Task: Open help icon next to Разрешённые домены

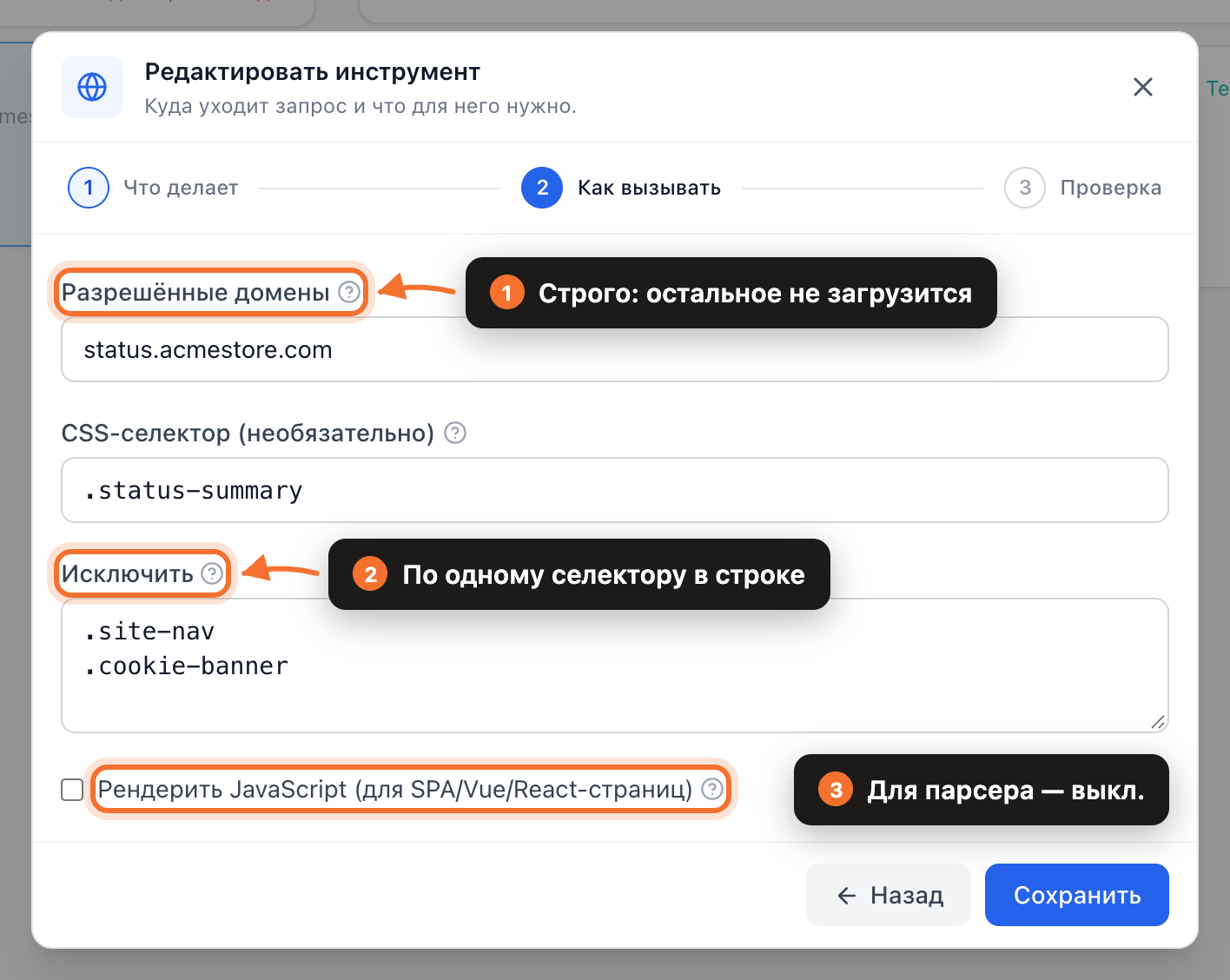Action: tap(349, 292)
